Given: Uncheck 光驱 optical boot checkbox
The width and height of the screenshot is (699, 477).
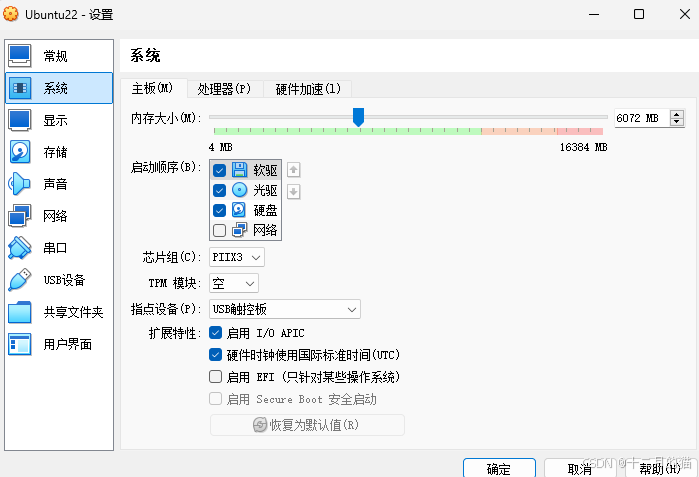Looking at the screenshot, I should pos(219,190).
